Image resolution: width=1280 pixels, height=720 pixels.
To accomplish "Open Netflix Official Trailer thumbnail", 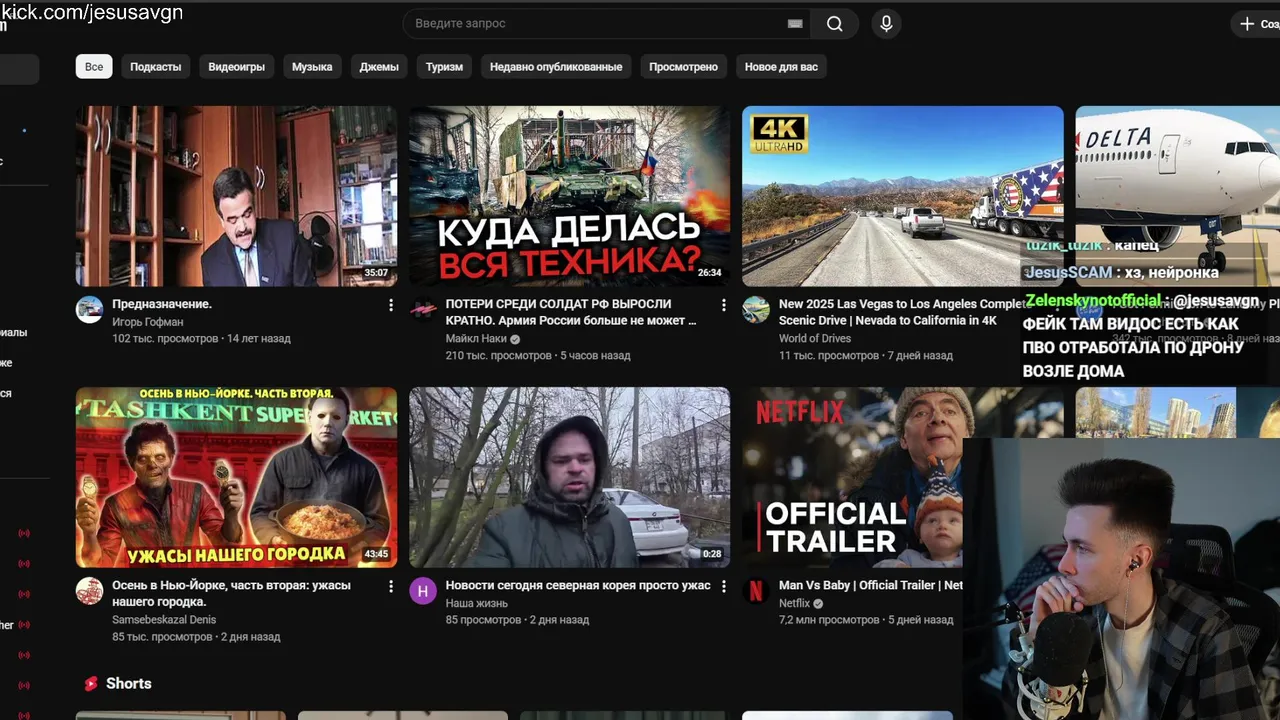I will click(852, 477).
